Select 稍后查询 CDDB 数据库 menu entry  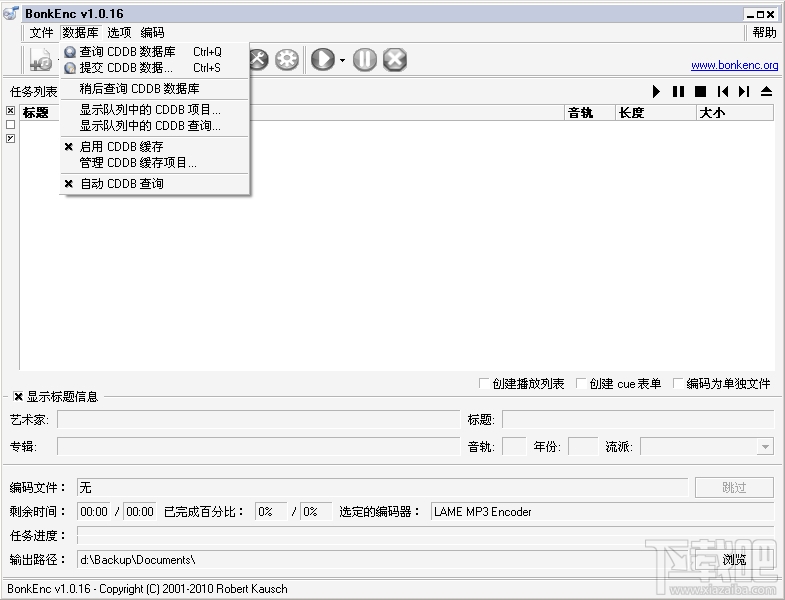click(155, 89)
